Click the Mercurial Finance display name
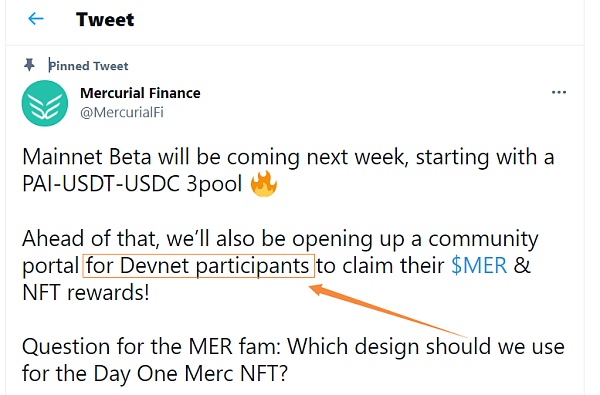 click(x=140, y=93)
